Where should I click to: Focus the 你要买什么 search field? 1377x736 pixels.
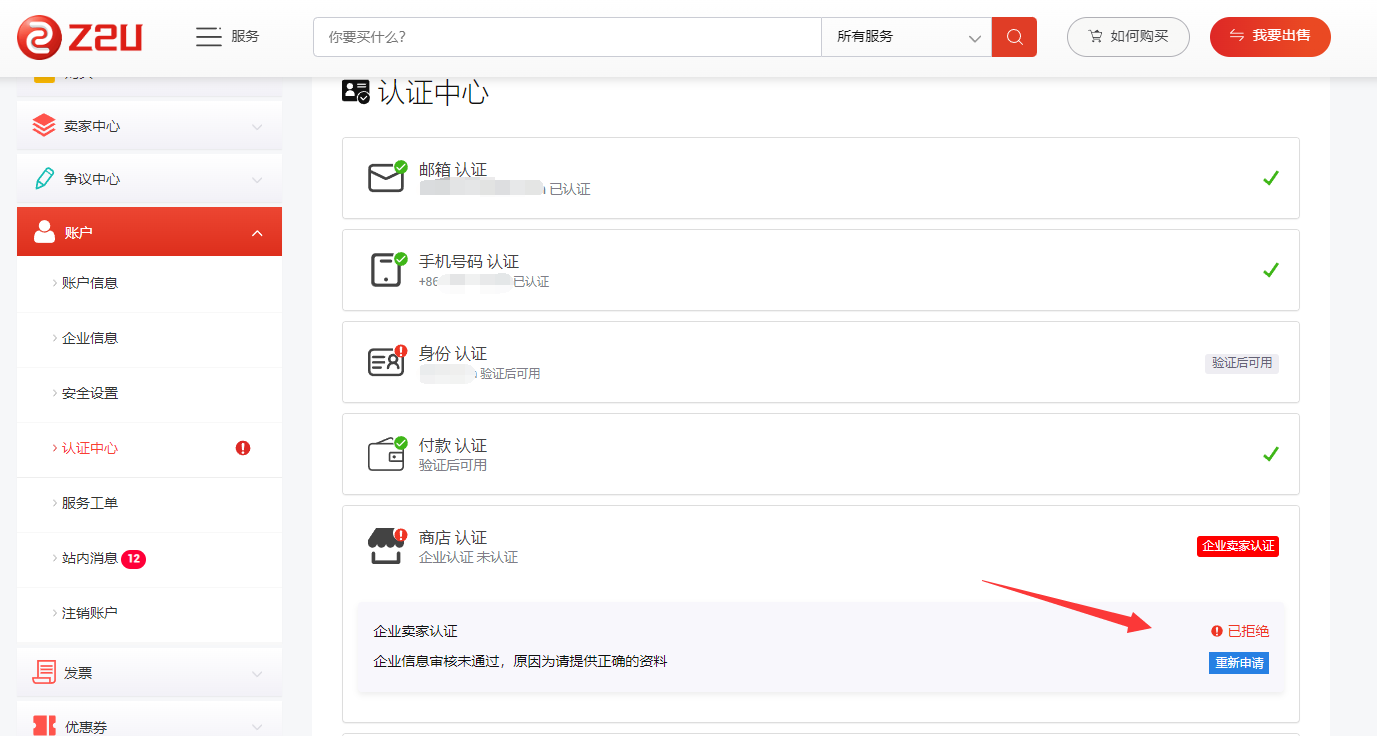(x=567, y=37)
